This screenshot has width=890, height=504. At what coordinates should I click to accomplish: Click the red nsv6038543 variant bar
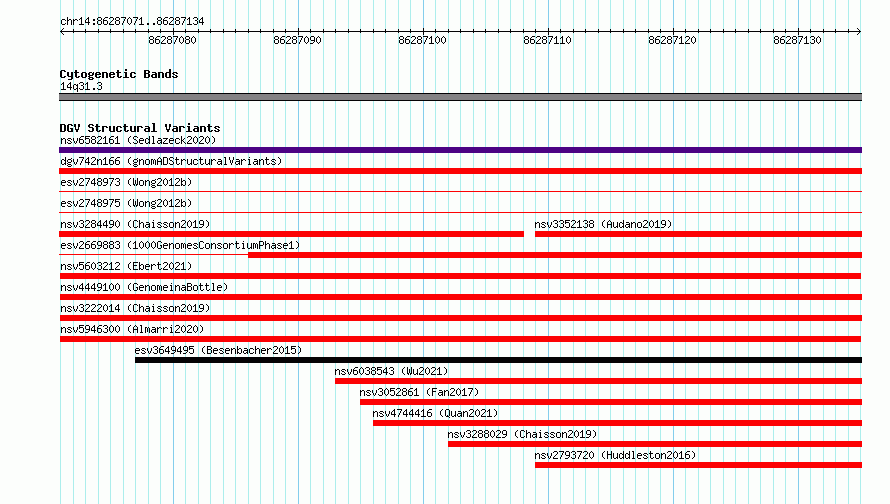click(x=598, y=381)
